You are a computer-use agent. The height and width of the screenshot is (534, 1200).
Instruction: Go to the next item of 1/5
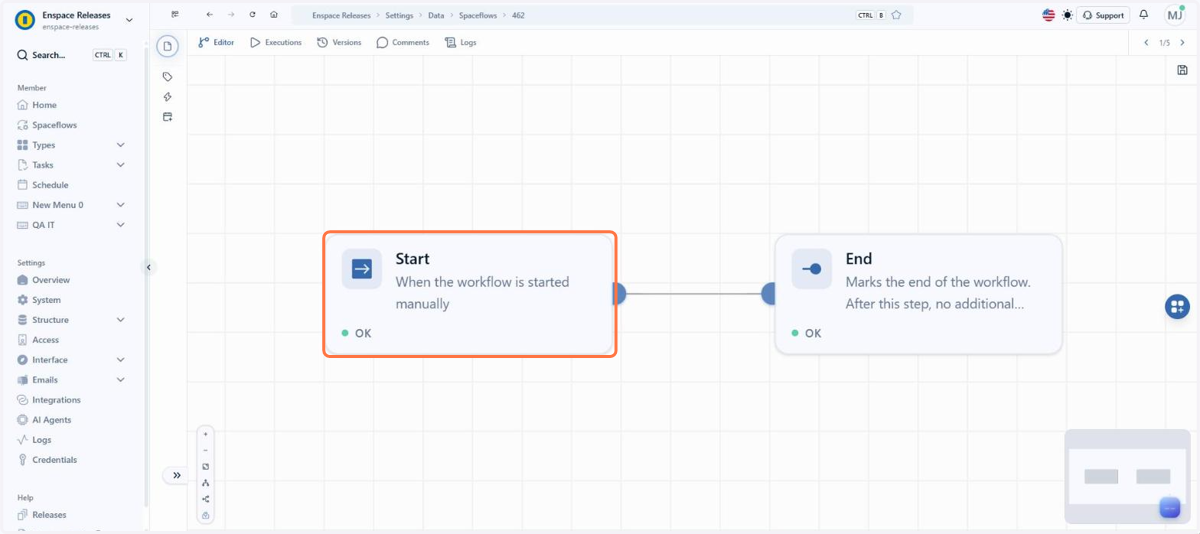[x=1183, y=43]
